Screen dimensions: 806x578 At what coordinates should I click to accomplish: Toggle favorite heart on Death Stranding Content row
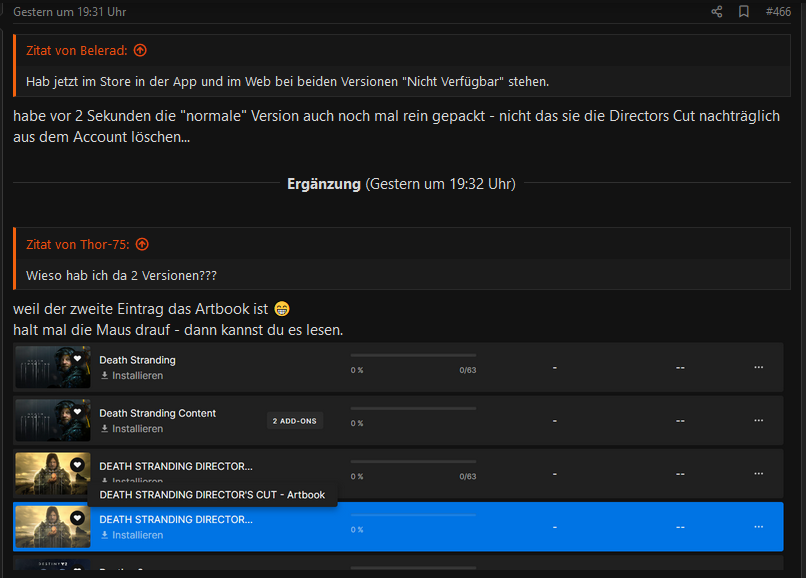tap(77, 412)
